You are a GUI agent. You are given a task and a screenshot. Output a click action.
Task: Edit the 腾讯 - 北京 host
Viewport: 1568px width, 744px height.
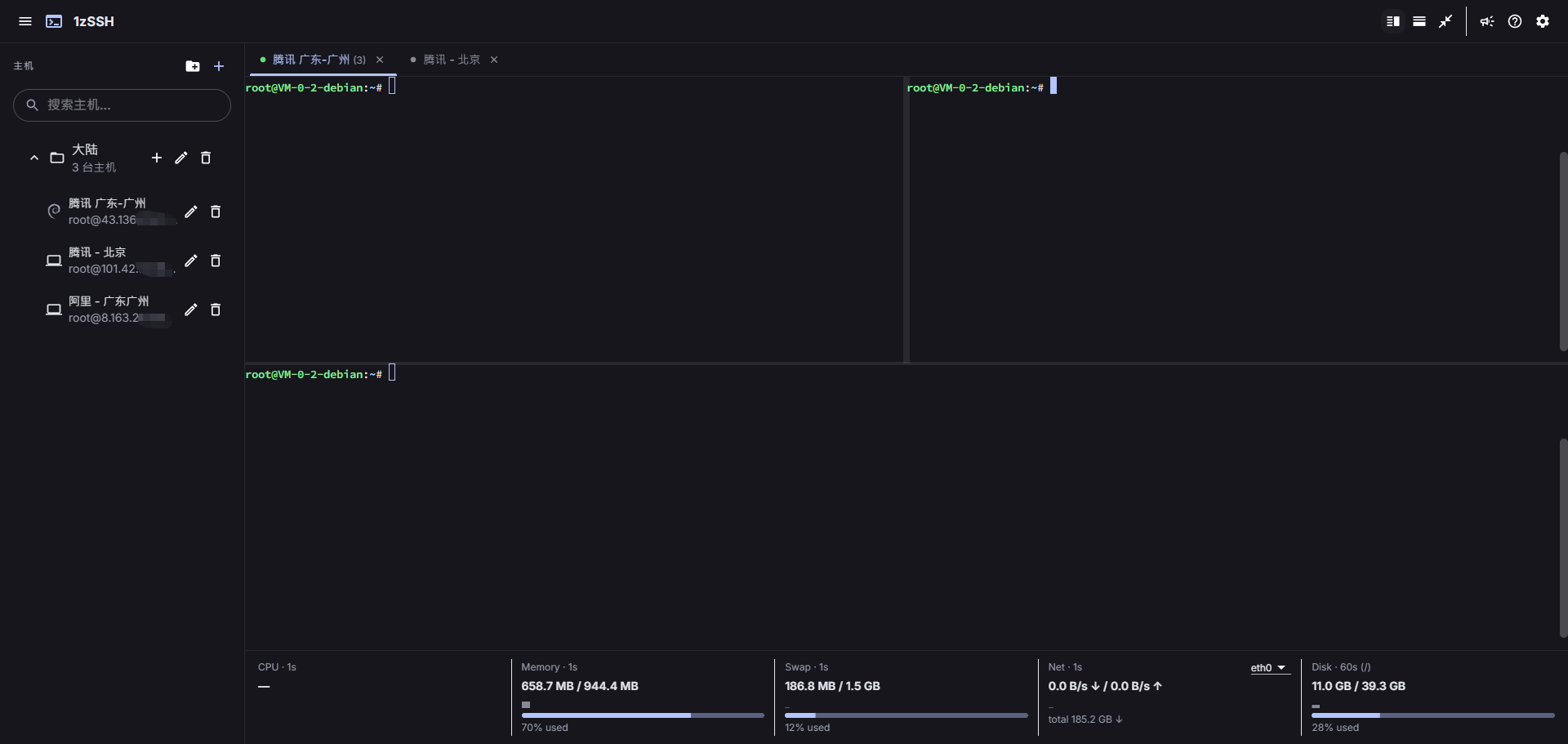click(x=191, y=261)
